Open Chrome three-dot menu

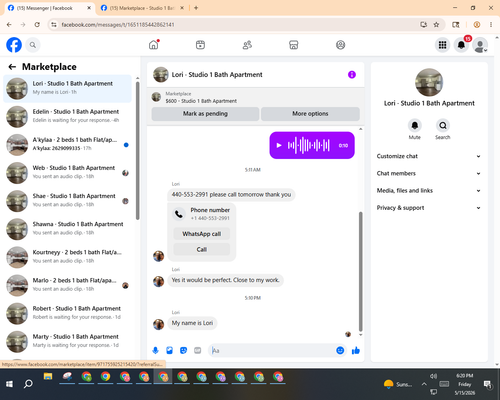pos(491,25)
